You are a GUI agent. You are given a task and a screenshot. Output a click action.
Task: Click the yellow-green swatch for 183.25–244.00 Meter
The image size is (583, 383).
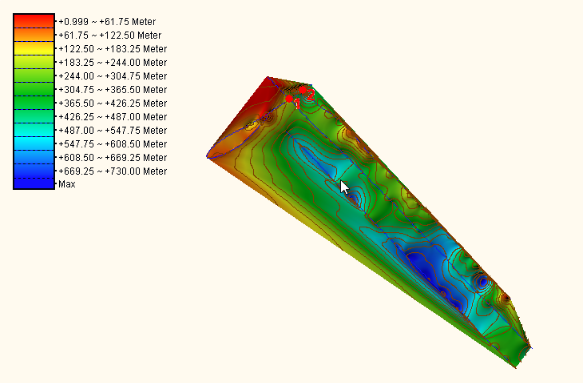34,62
